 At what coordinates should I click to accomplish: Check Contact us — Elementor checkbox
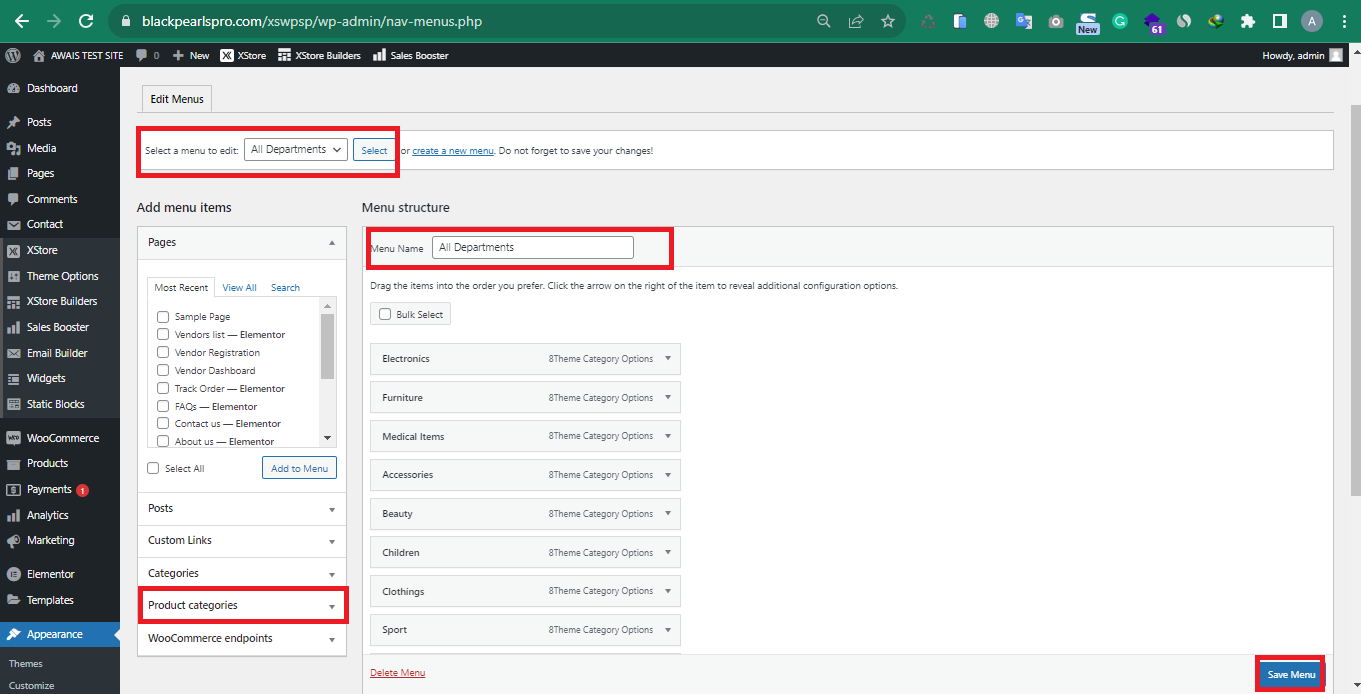tap(163, 423)
